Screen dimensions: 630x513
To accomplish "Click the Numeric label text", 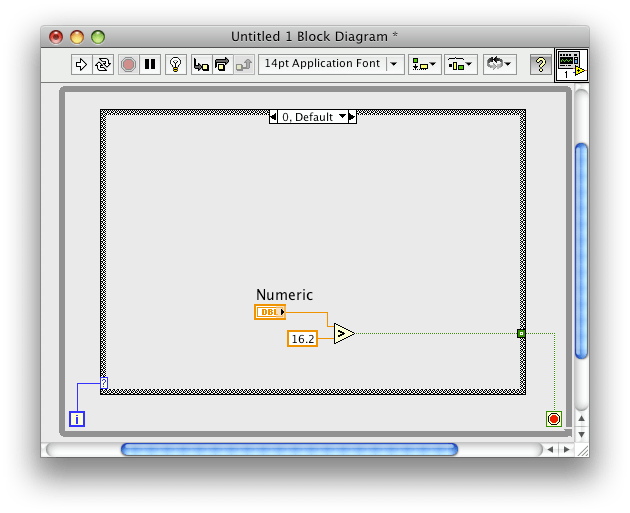I will 284,295.
